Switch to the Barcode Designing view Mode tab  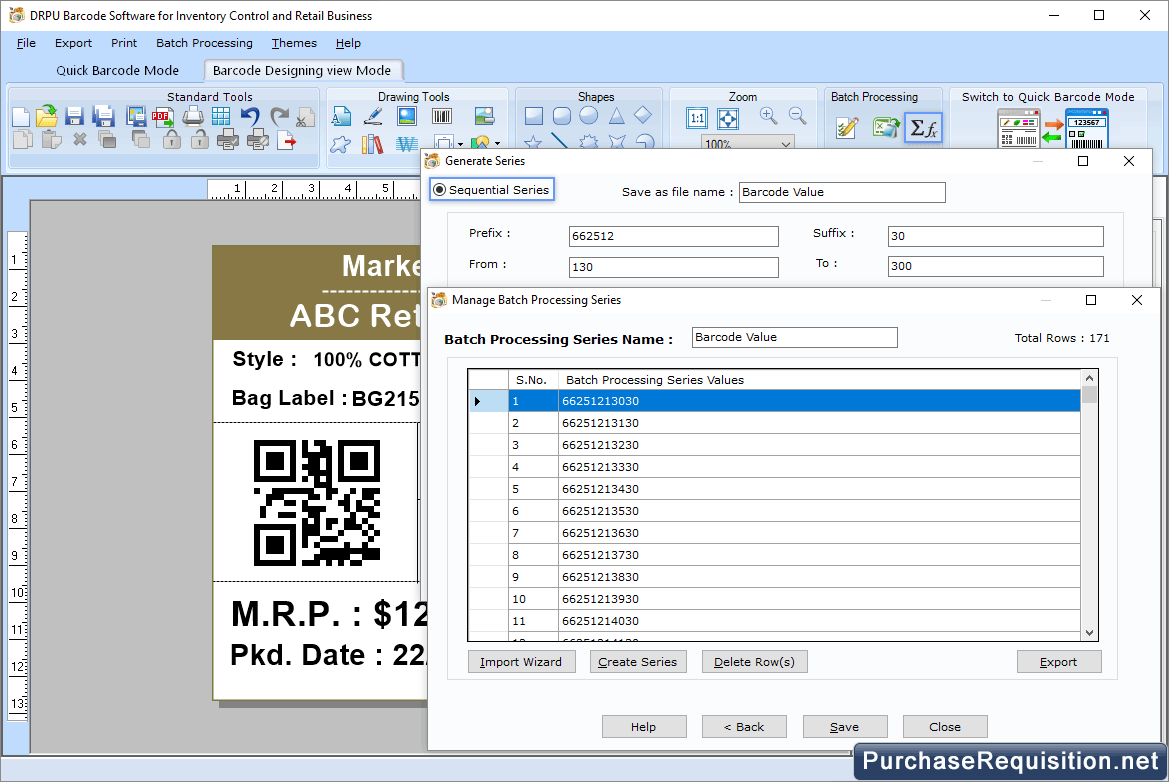coord(303,71)
